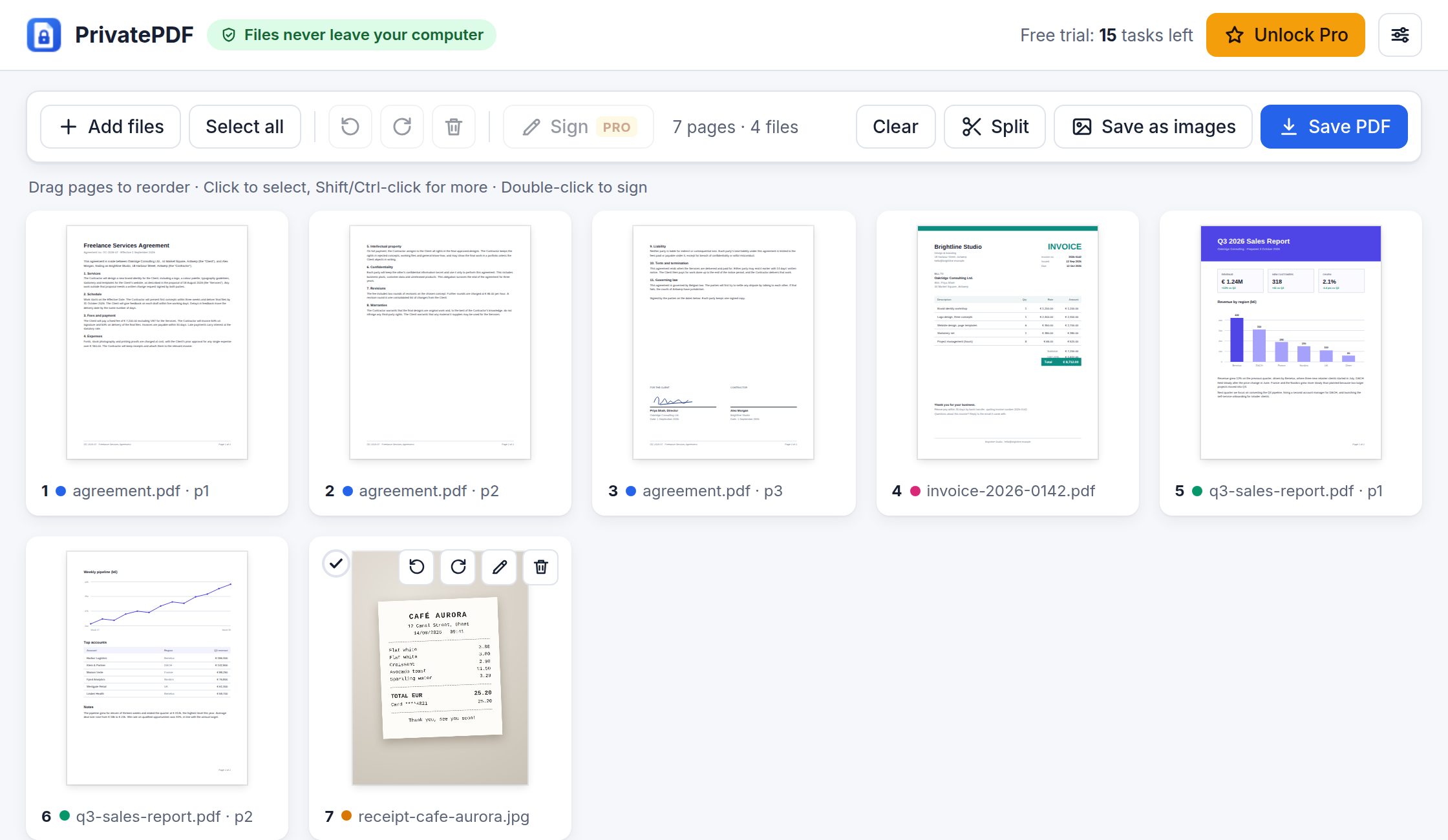Click the cafe receipt image thumbnail

(x=440, y=668)
